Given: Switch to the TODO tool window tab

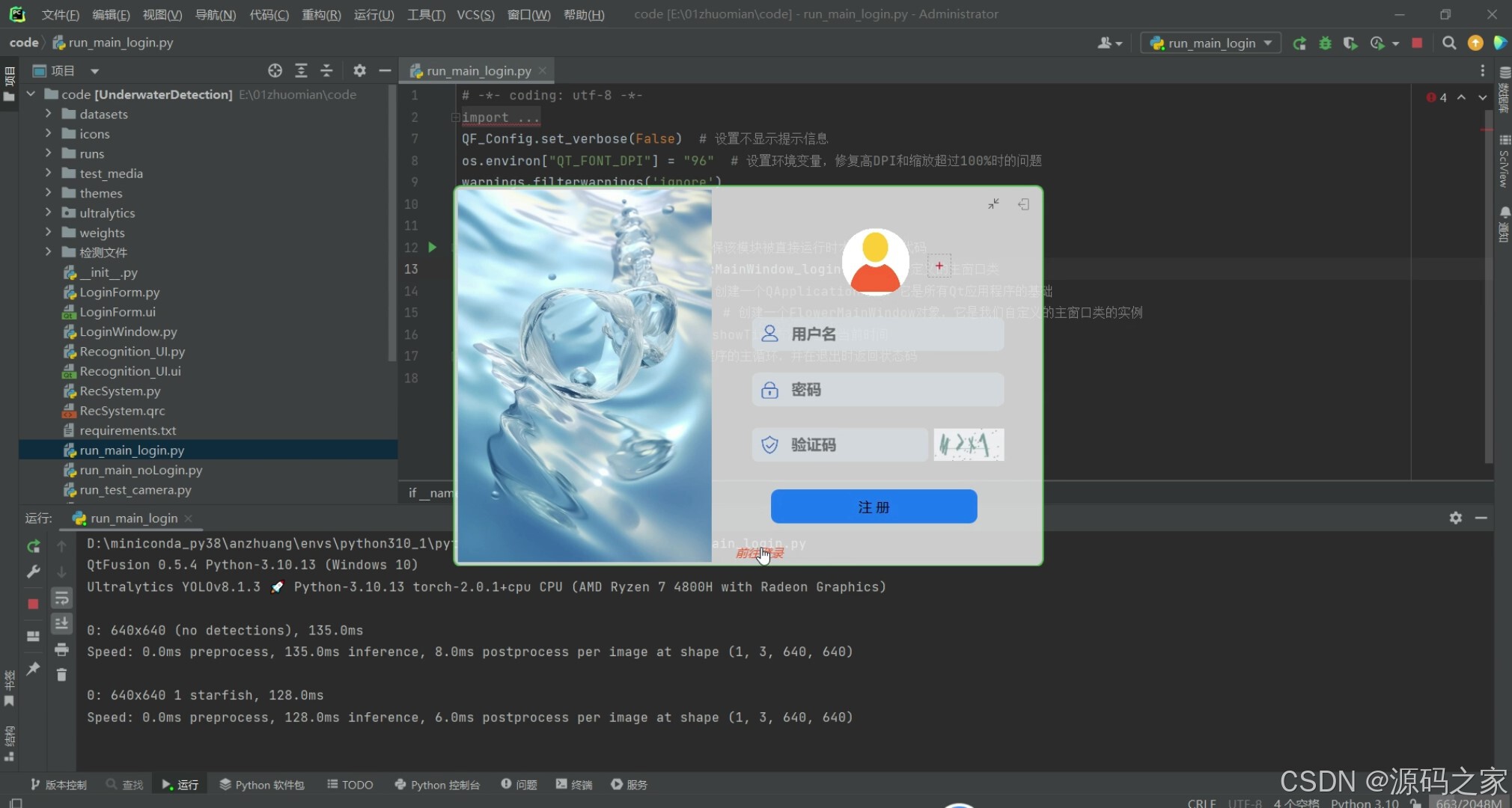Looking at the screenshot, I should pos(350,784).
